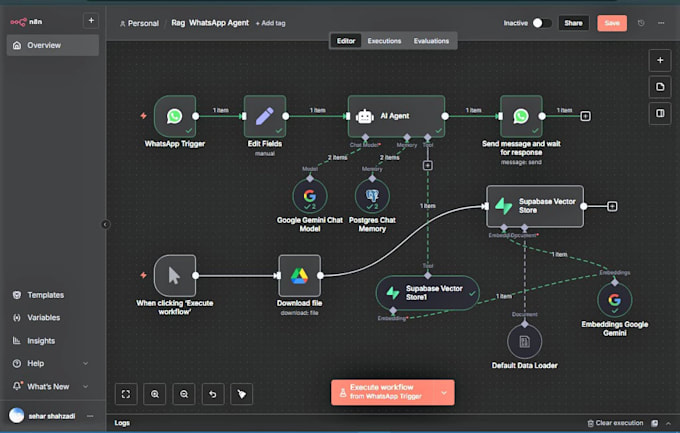This screenshot has width=680, height=433.
Task: Click the plus button beside n8n logo
Action: (x=91, y=20)
